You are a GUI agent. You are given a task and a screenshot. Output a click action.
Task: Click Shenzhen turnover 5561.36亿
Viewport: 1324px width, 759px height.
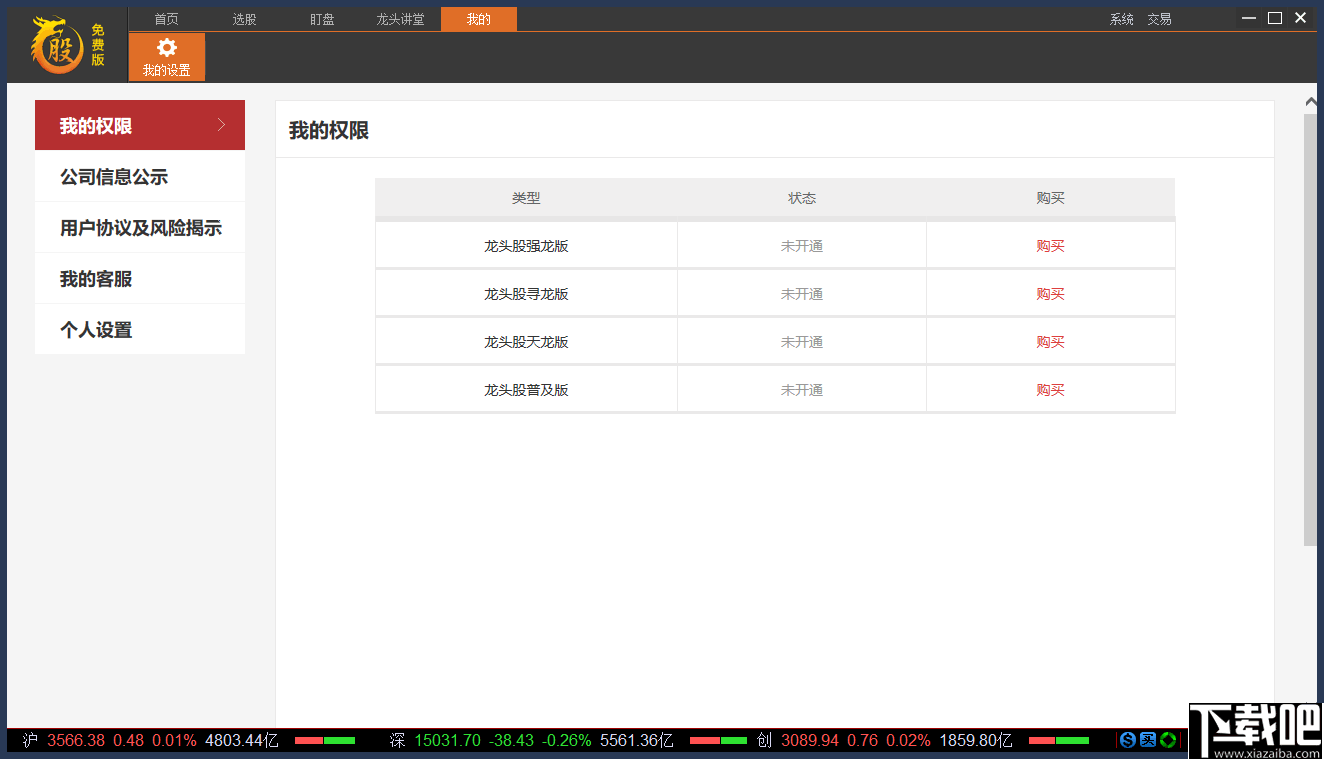[637, 741]
